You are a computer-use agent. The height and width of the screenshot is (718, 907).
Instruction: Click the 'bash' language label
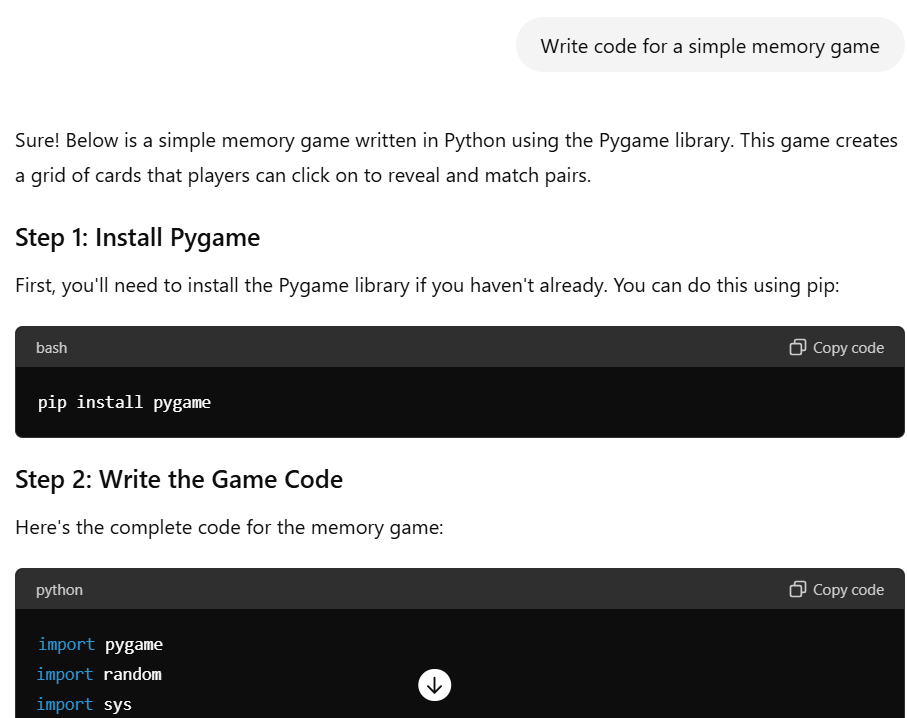51,348
